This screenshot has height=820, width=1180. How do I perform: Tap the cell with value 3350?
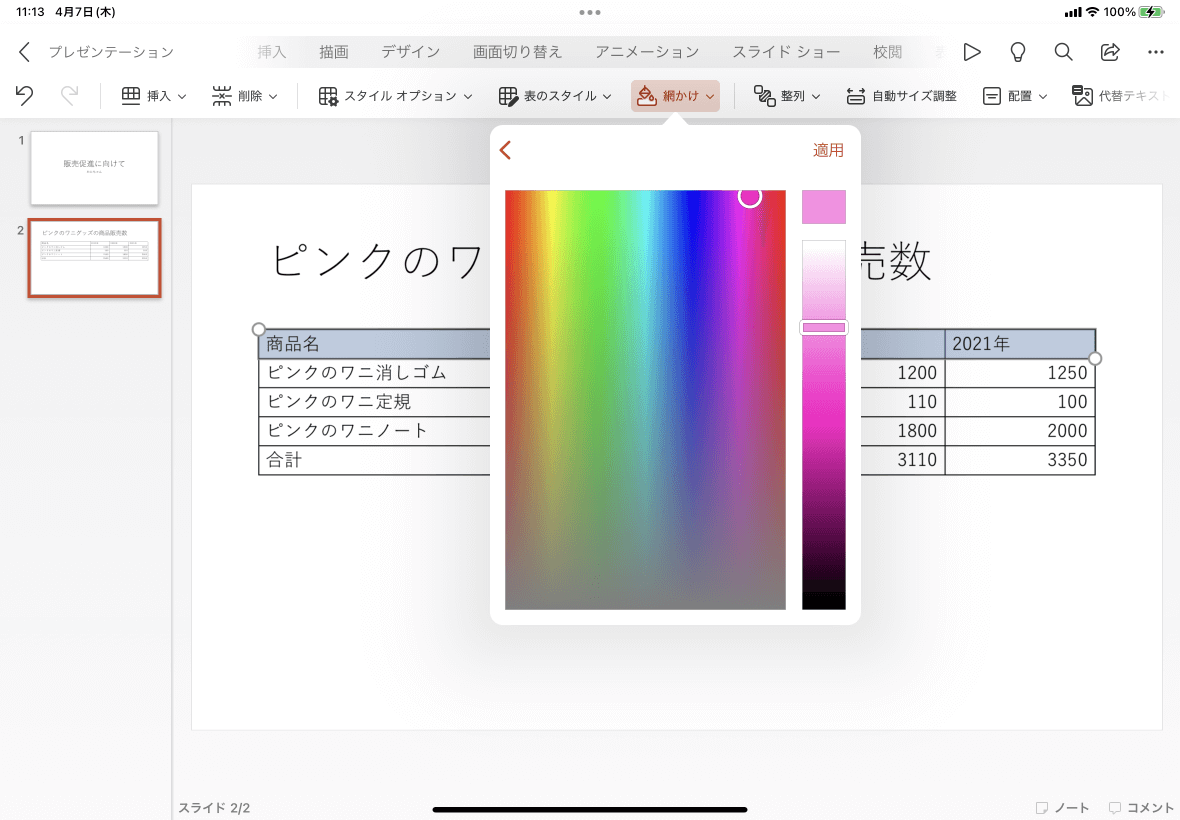[x=1020, y=460]
